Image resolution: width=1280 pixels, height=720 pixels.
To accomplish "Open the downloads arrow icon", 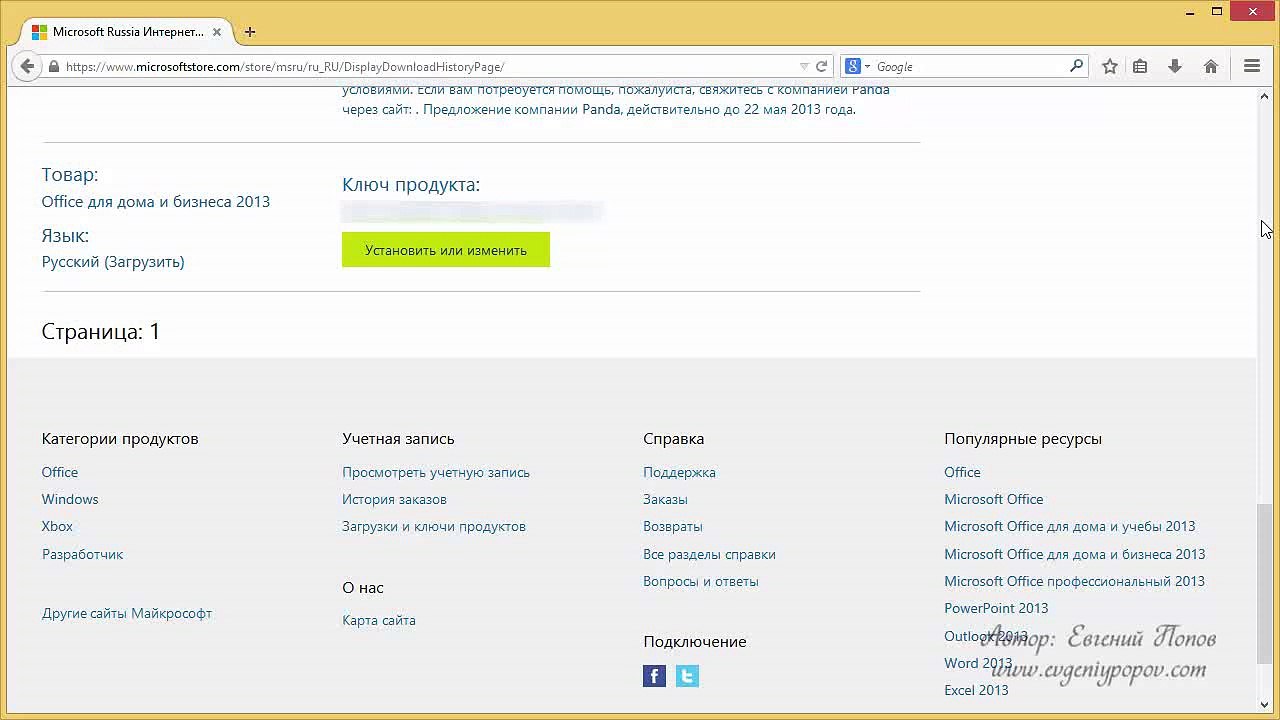I will [1175, 66].
